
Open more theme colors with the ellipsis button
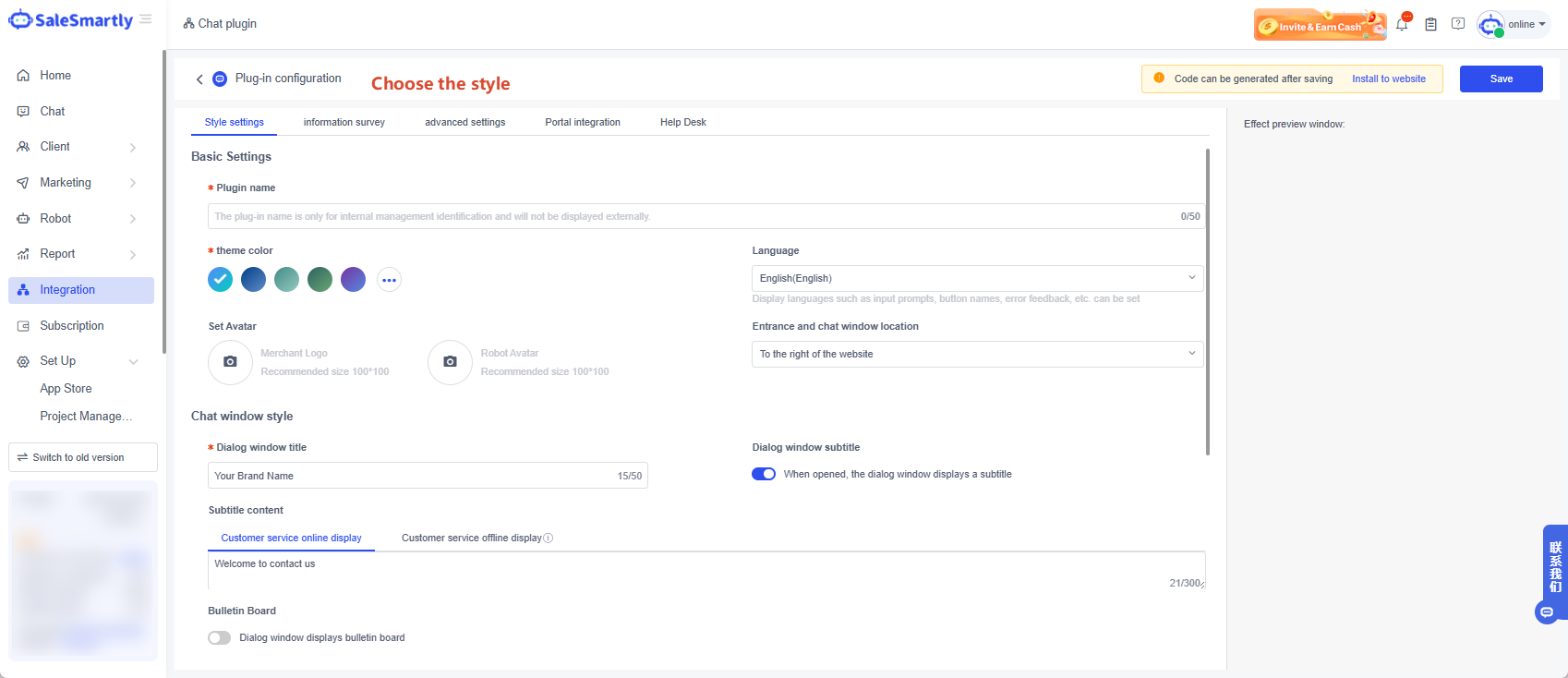pos(390,280)
